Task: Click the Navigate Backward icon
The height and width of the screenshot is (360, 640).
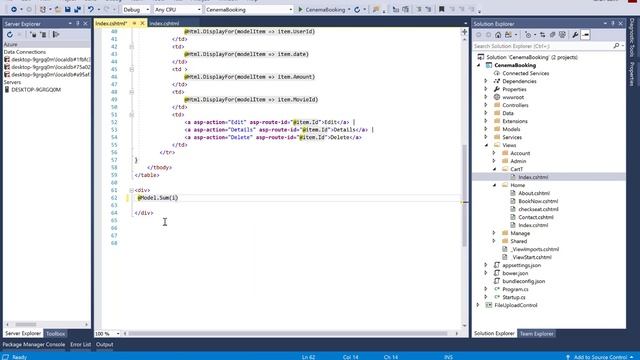Action: point(13,9)
